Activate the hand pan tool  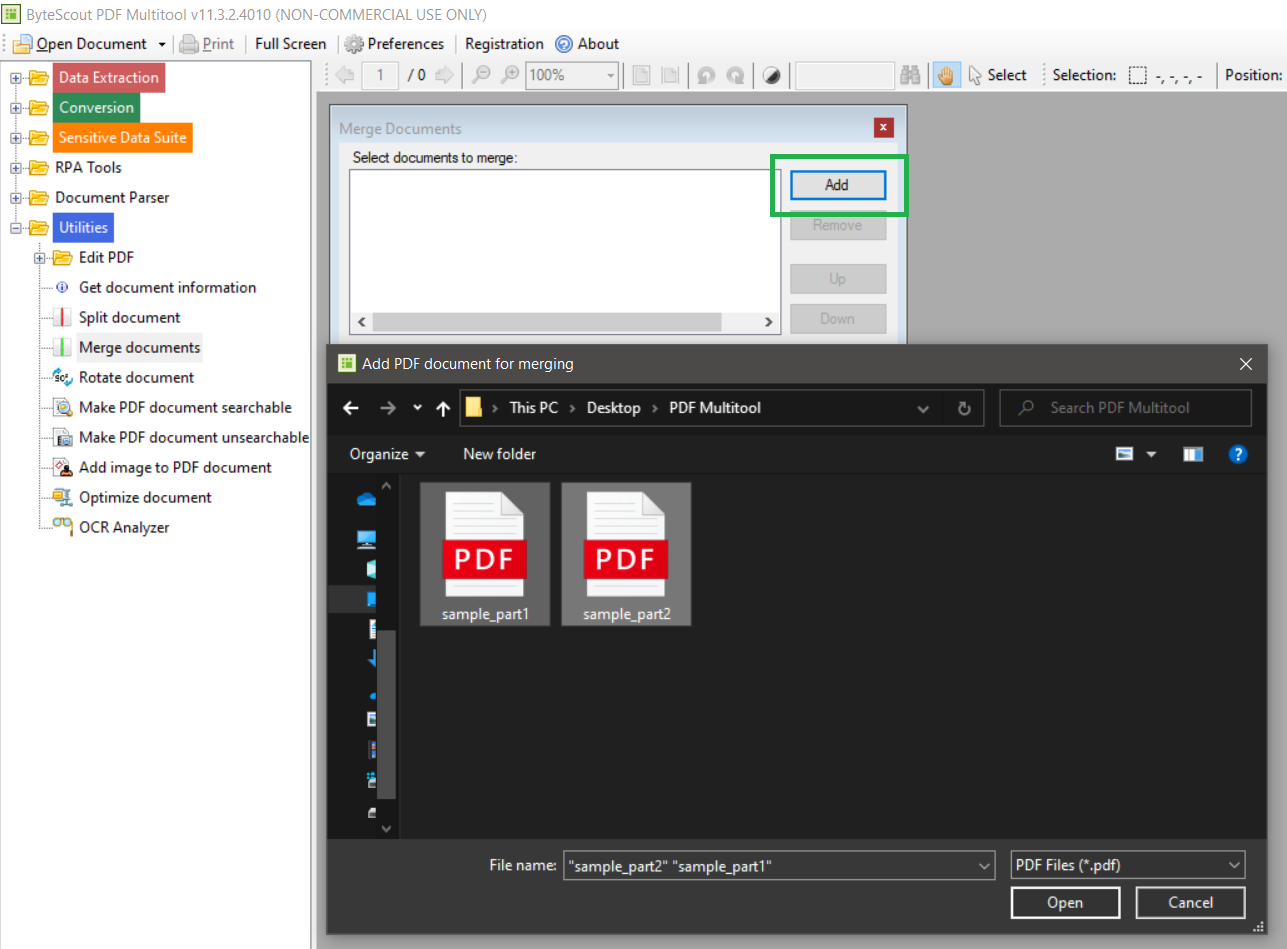945,75
